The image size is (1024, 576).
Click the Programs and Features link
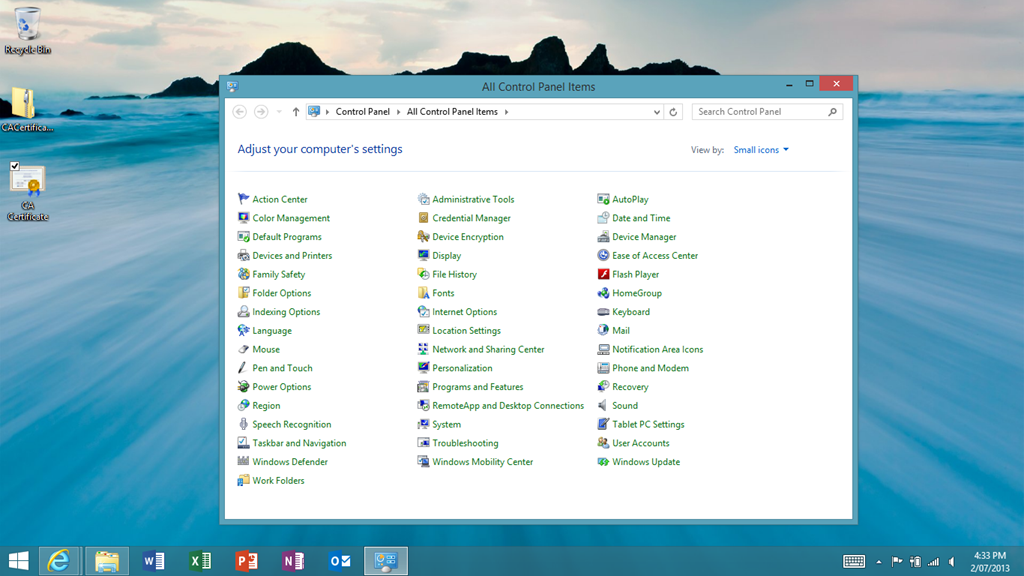[x=478, y=387]
